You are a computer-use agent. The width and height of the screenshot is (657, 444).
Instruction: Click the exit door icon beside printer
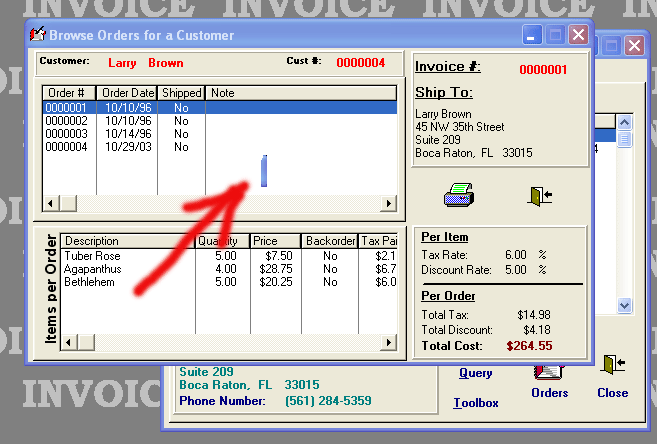540,195
